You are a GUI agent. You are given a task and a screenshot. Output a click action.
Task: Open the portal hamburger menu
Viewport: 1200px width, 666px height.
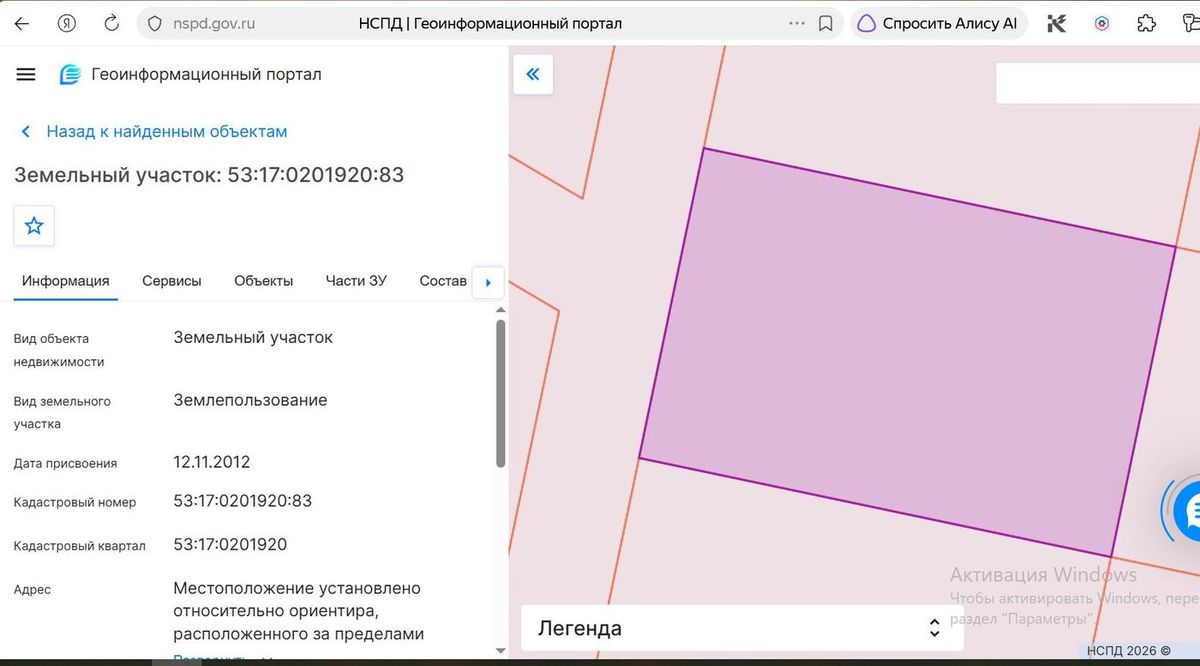coord(26,74)
